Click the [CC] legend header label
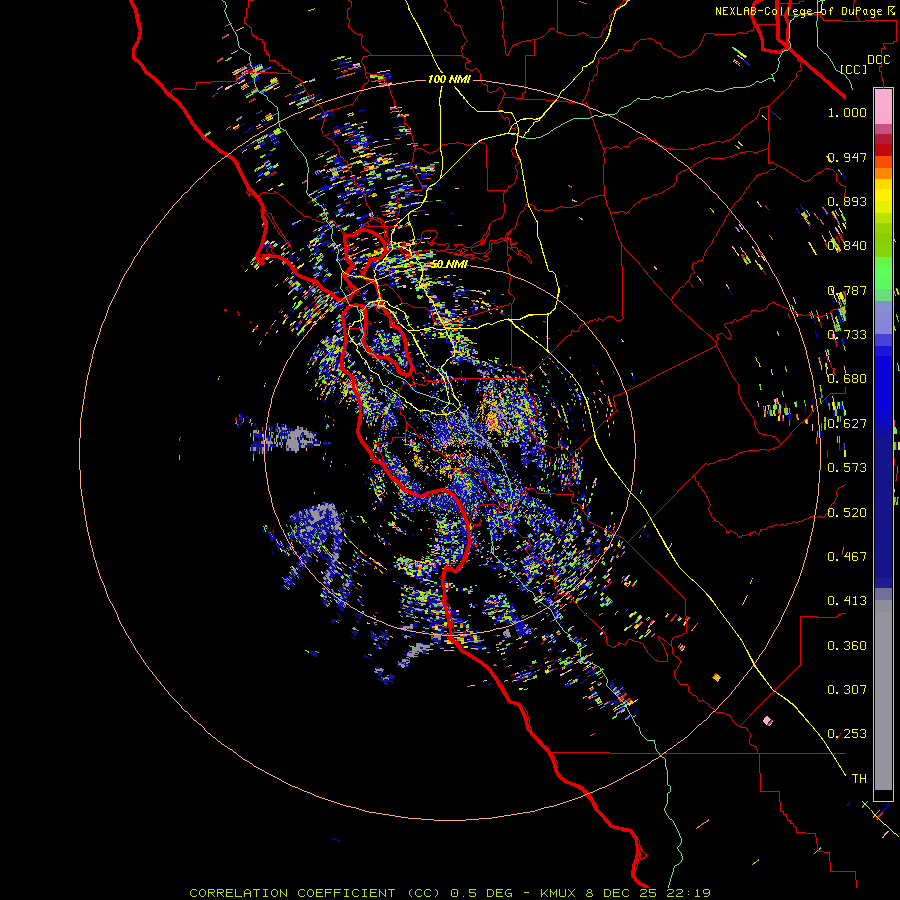The height and width of the screenshot is (900, 900). pyautogui.click(x=854, y=69)
